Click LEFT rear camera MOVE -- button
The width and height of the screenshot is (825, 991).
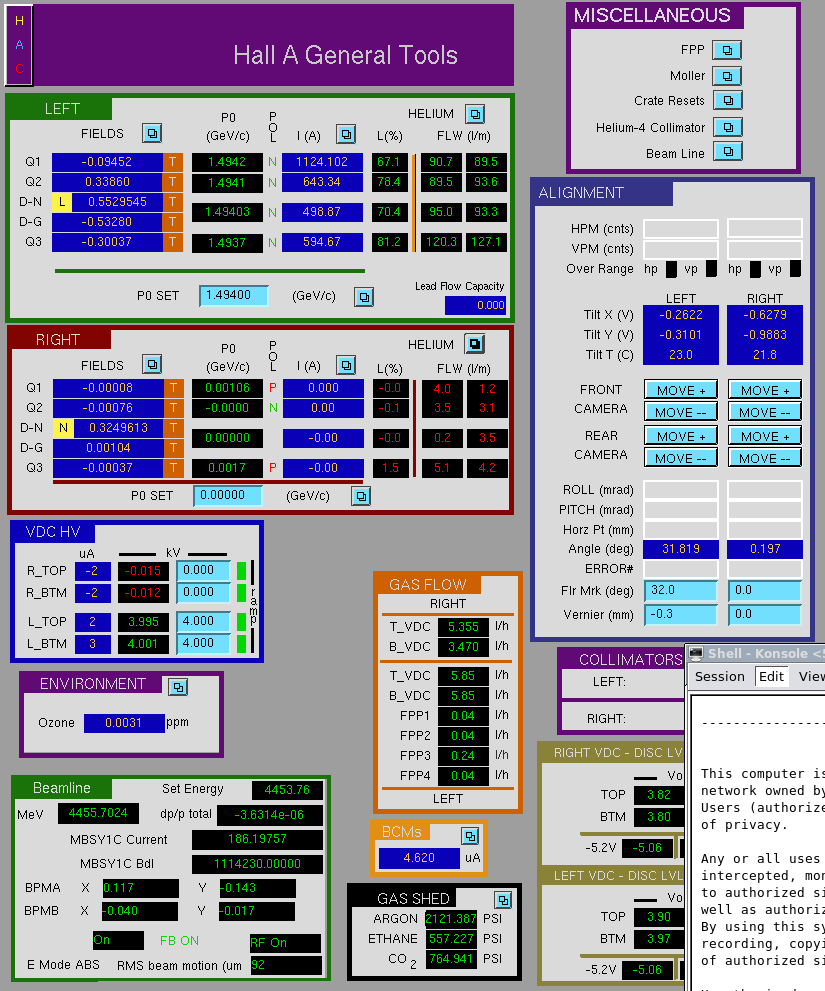[681, 458]
